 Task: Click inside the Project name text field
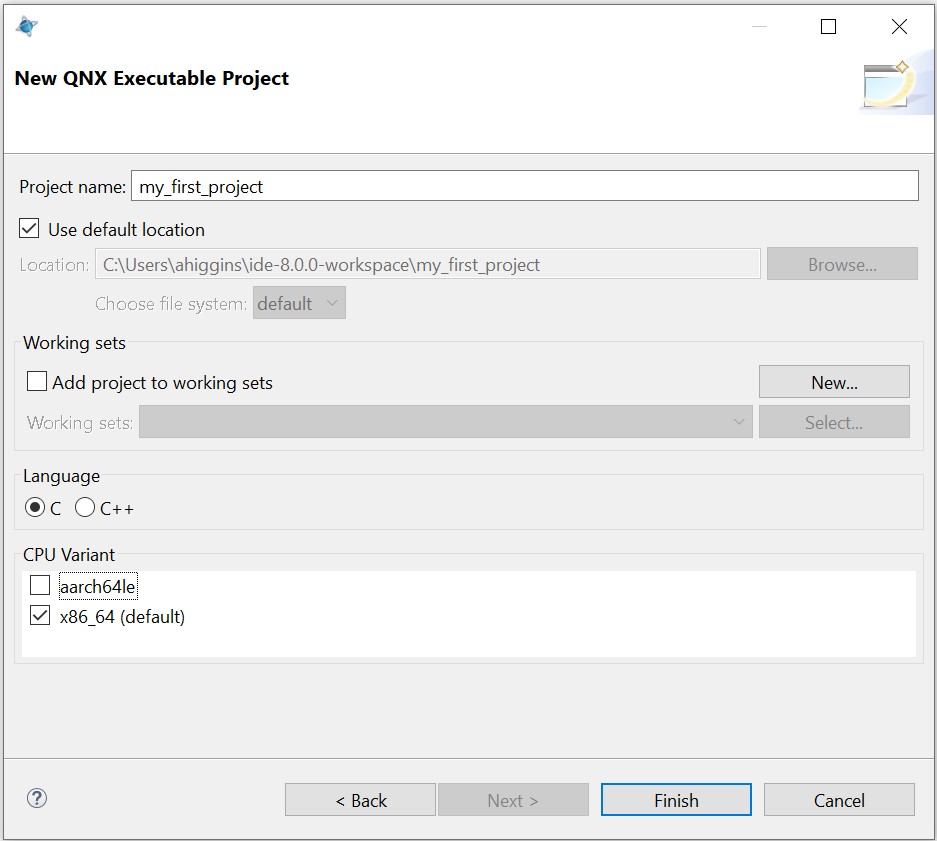(x=400, y=186)
